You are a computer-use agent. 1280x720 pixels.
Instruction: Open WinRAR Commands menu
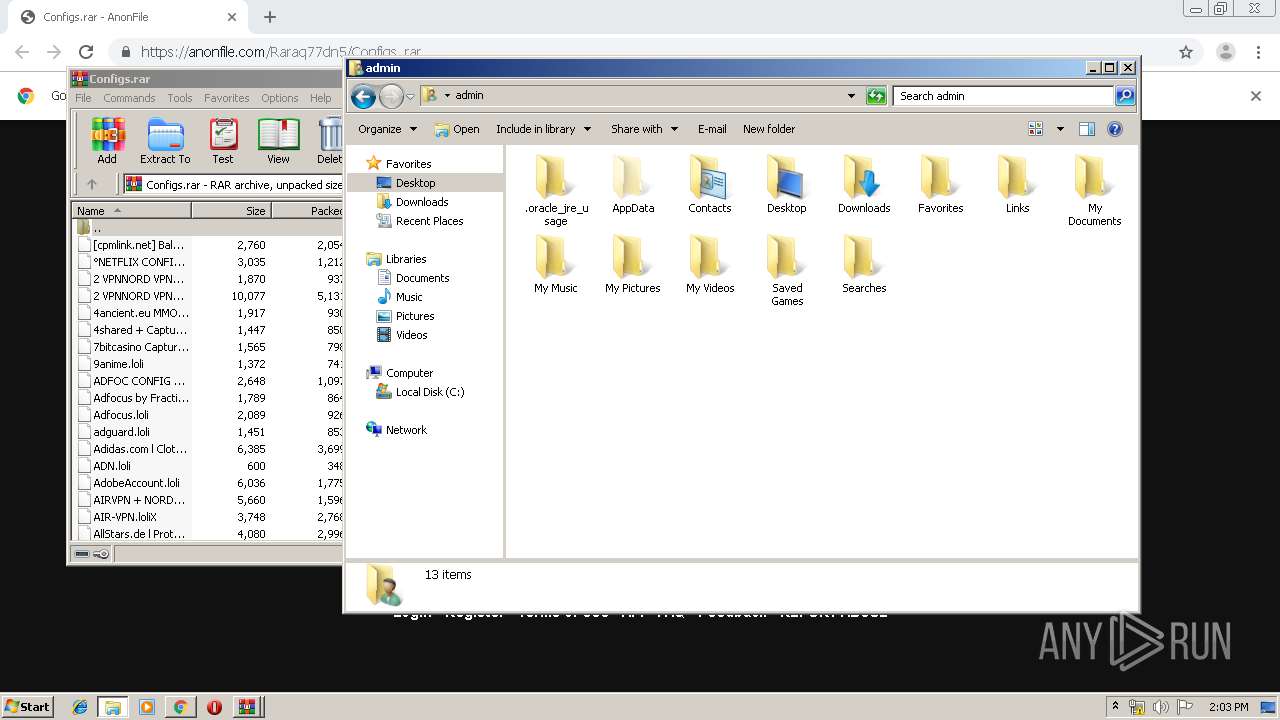tap(129, 98)
